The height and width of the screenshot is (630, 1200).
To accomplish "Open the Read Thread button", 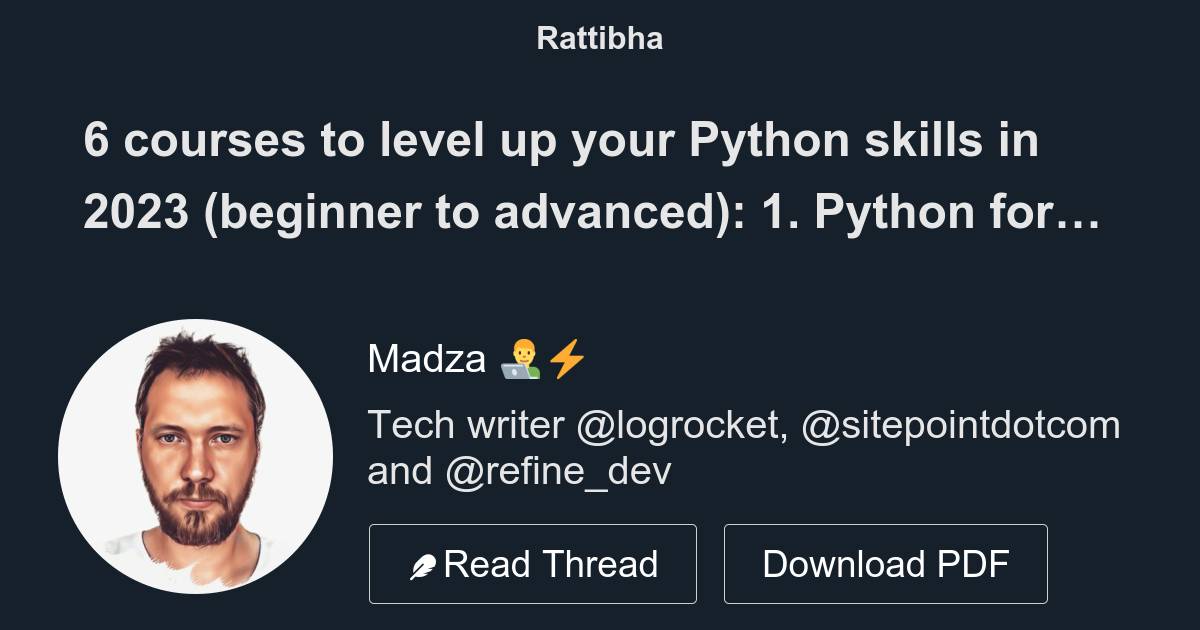I will point(533,564).
